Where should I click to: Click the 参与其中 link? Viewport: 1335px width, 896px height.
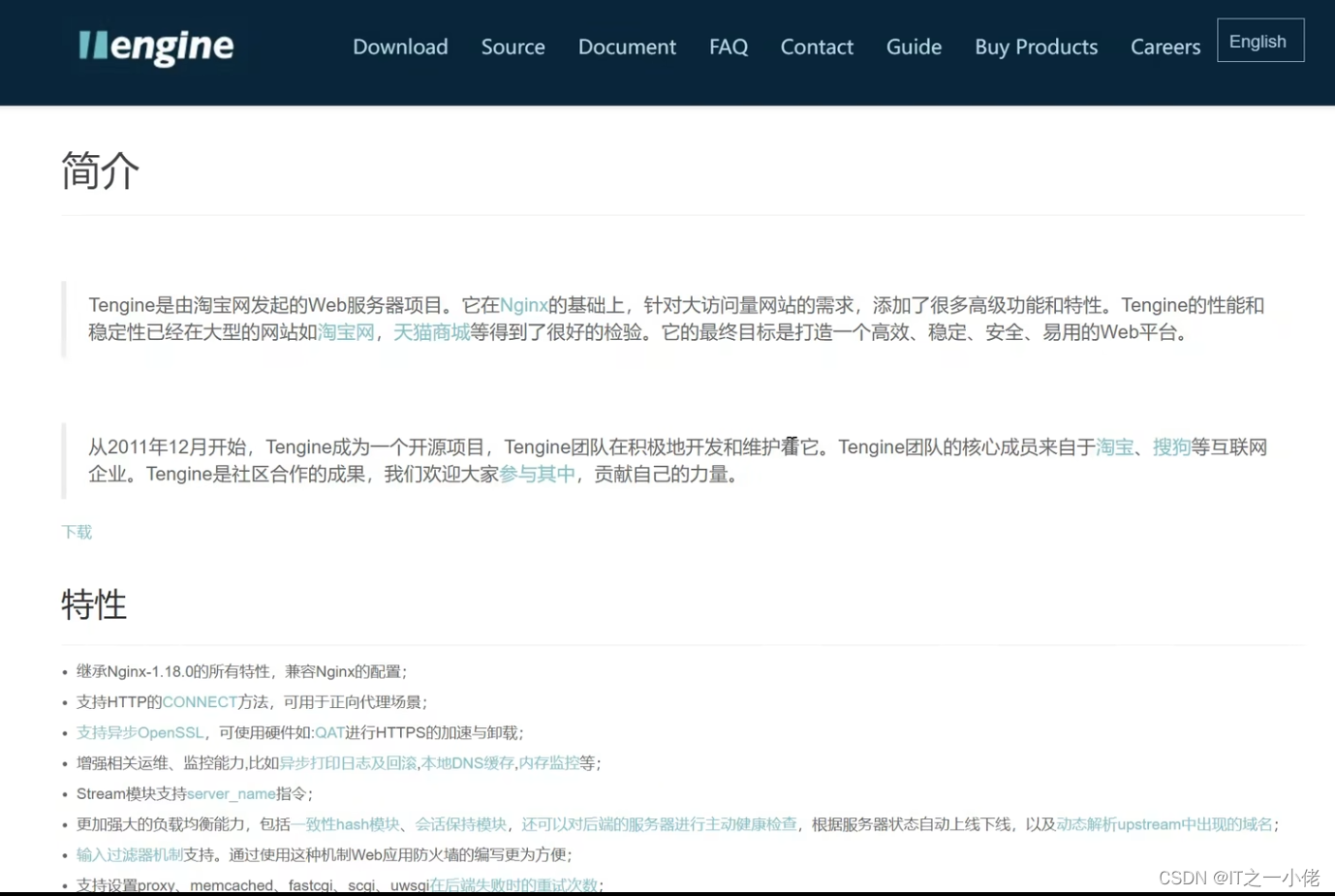(538, 475)
